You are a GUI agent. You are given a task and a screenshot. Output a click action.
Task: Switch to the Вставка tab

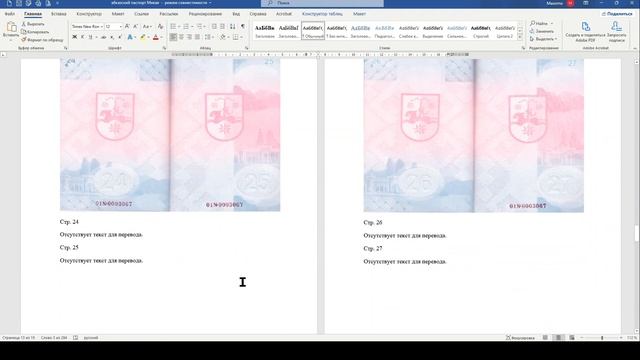[x=59, y=14]
